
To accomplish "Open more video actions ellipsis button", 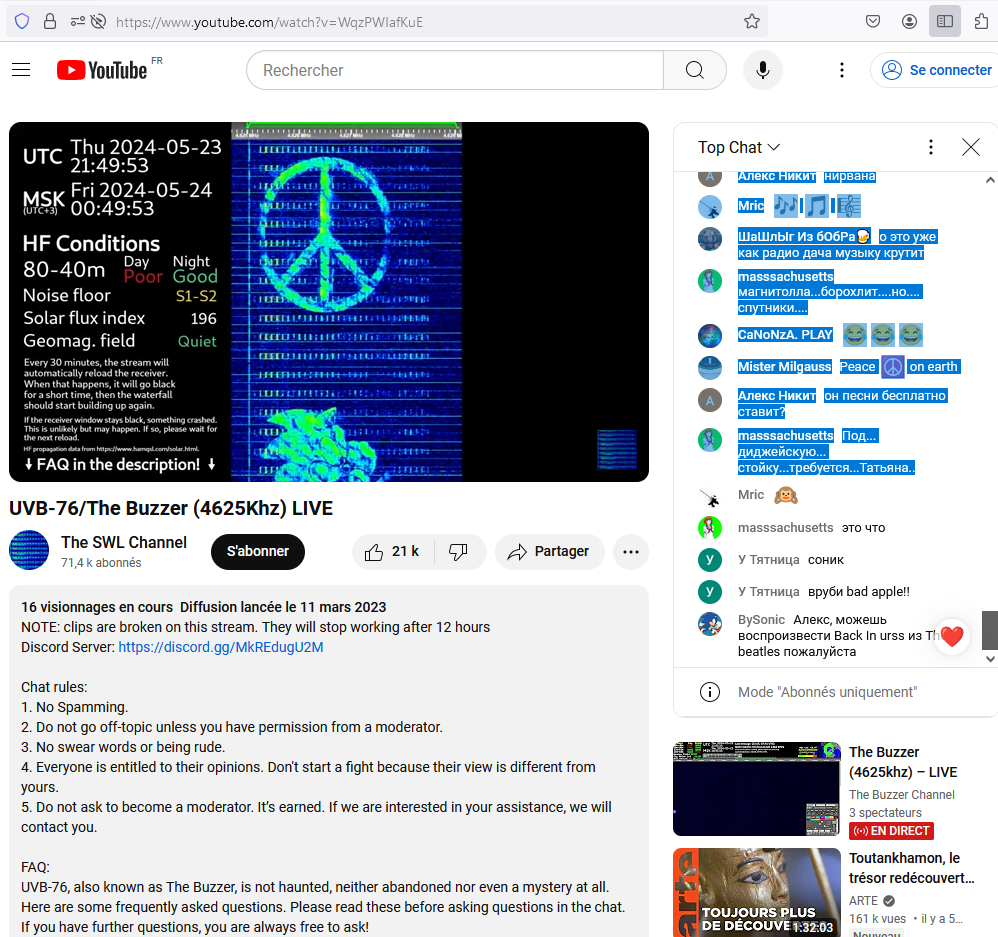I will (631, 551).
